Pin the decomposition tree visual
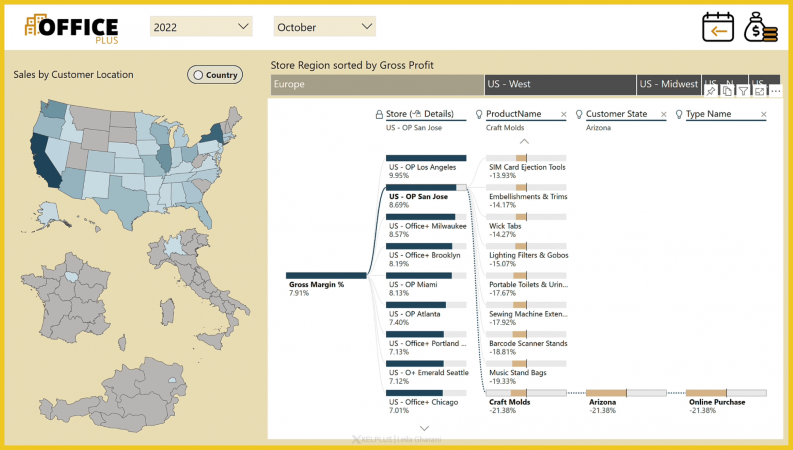 [x=711, y=90]
